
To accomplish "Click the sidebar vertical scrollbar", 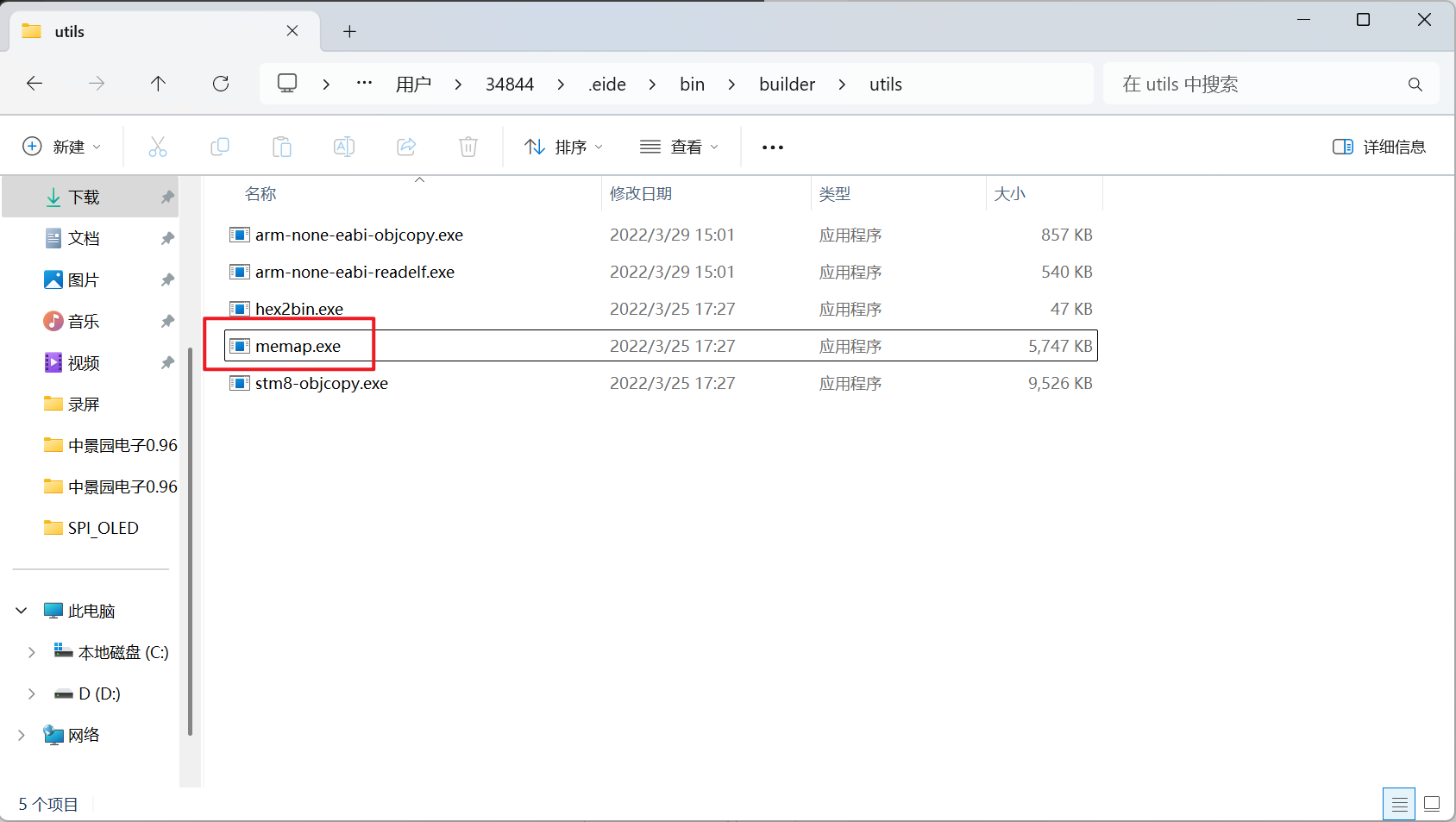I will 190,542.
